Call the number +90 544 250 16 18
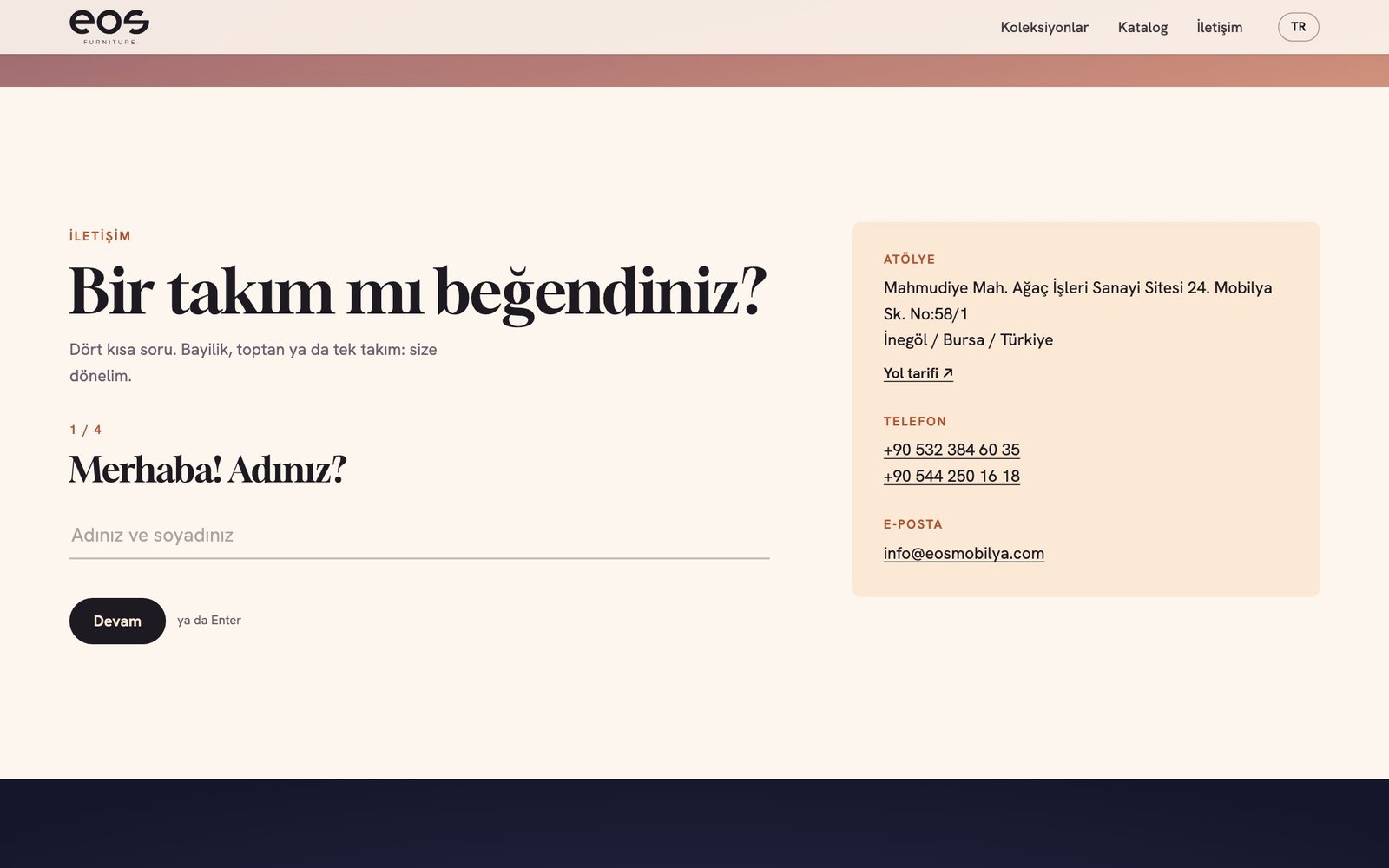 point(951,476)
